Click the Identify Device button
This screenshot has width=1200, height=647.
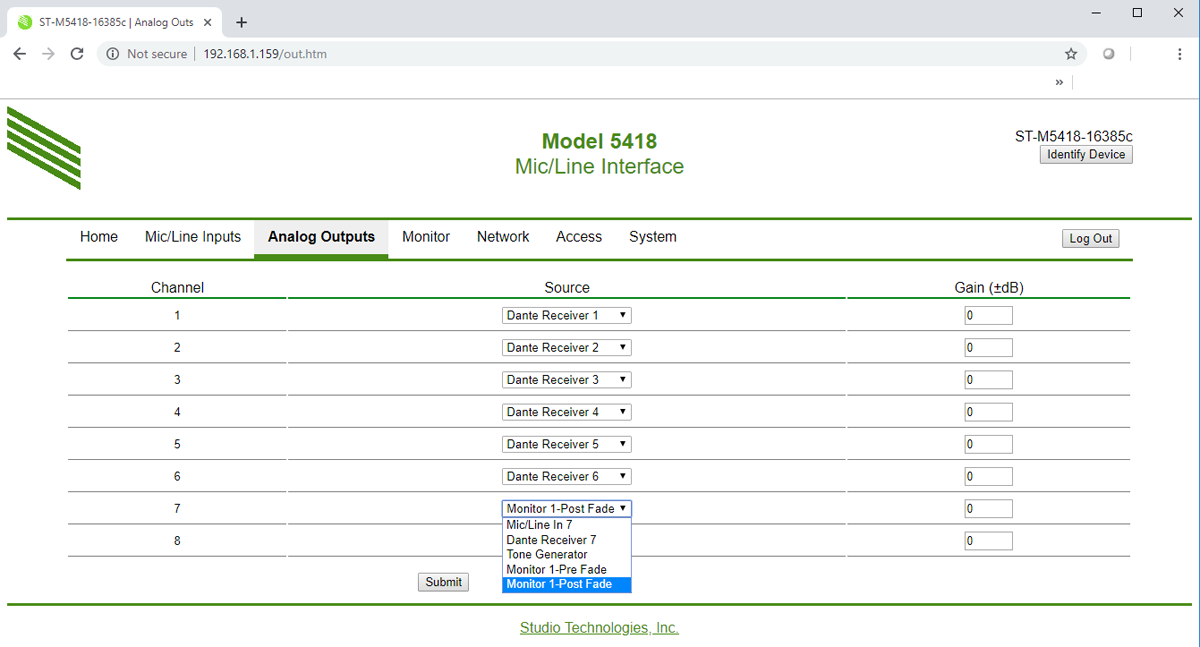[1086, 155]
